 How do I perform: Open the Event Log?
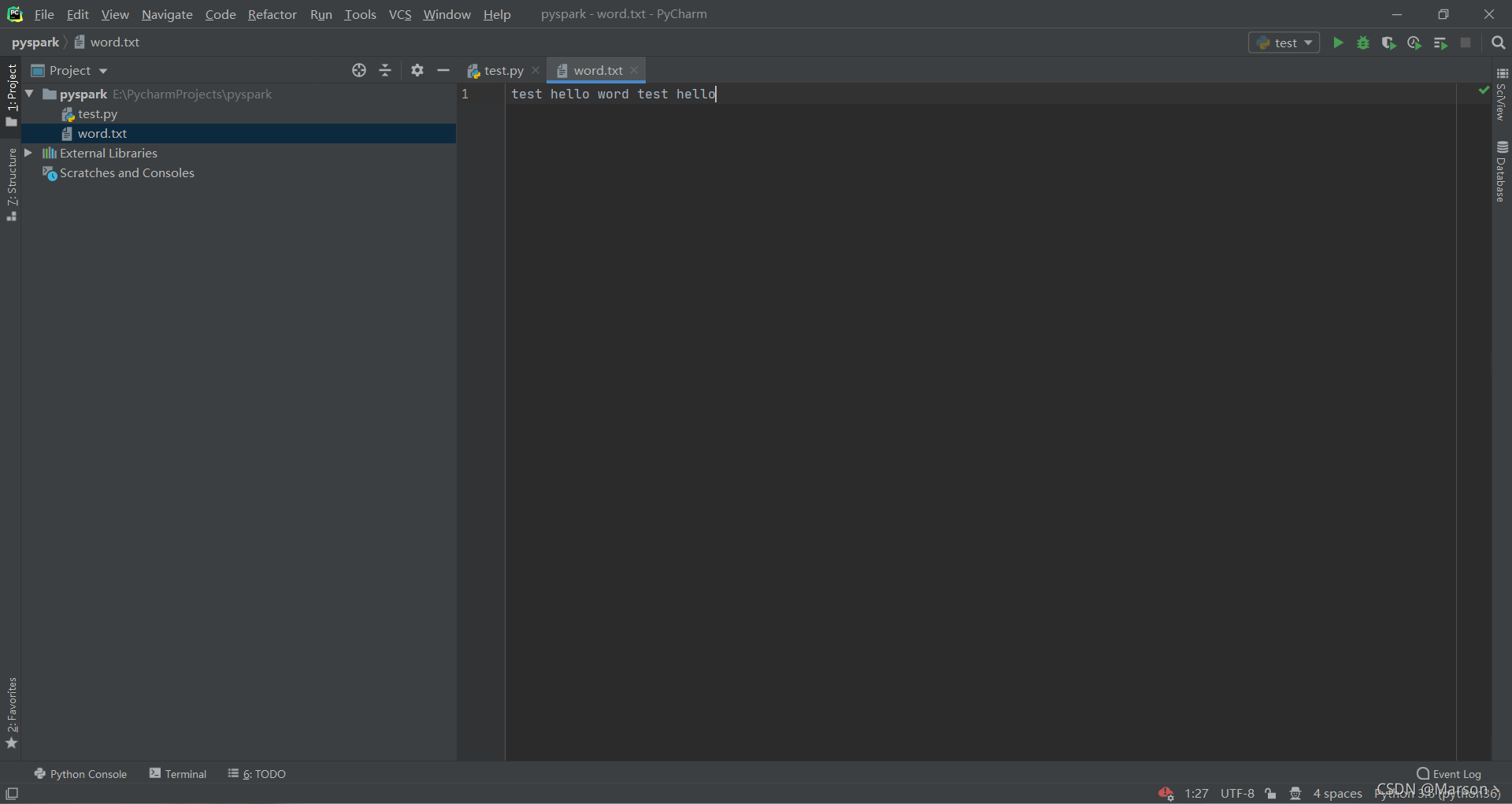click(1449, 774)
